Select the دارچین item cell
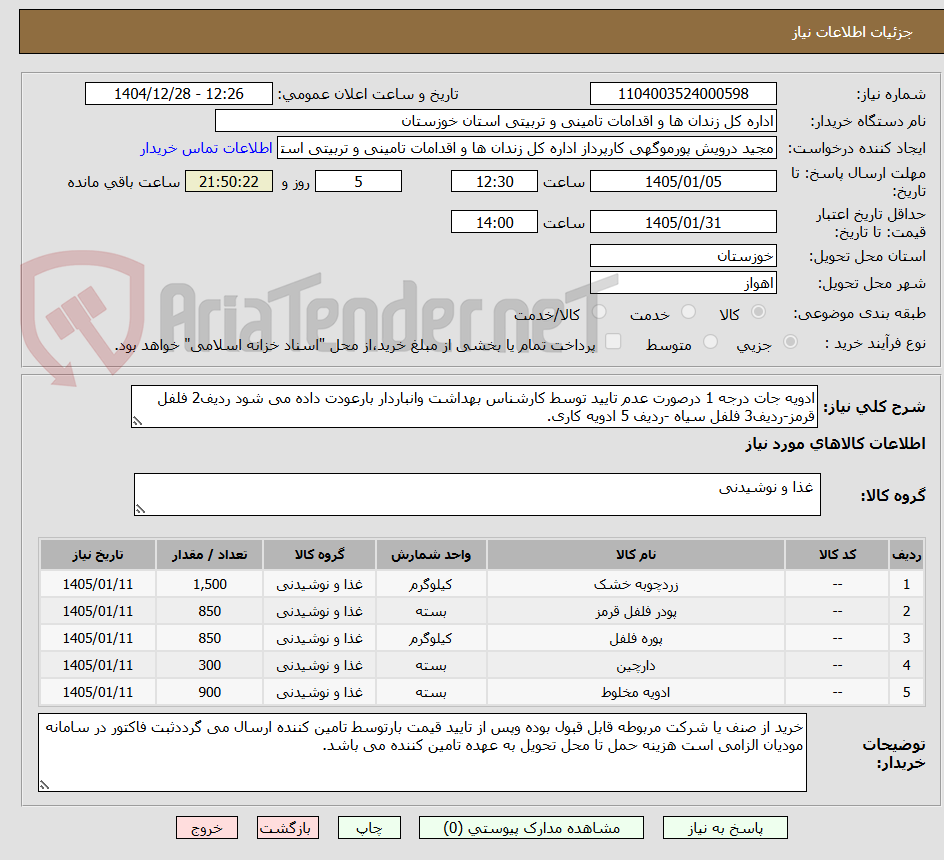The width and height of the screenshot is (944, 860). pyautogui.click(x=636, y=665)
